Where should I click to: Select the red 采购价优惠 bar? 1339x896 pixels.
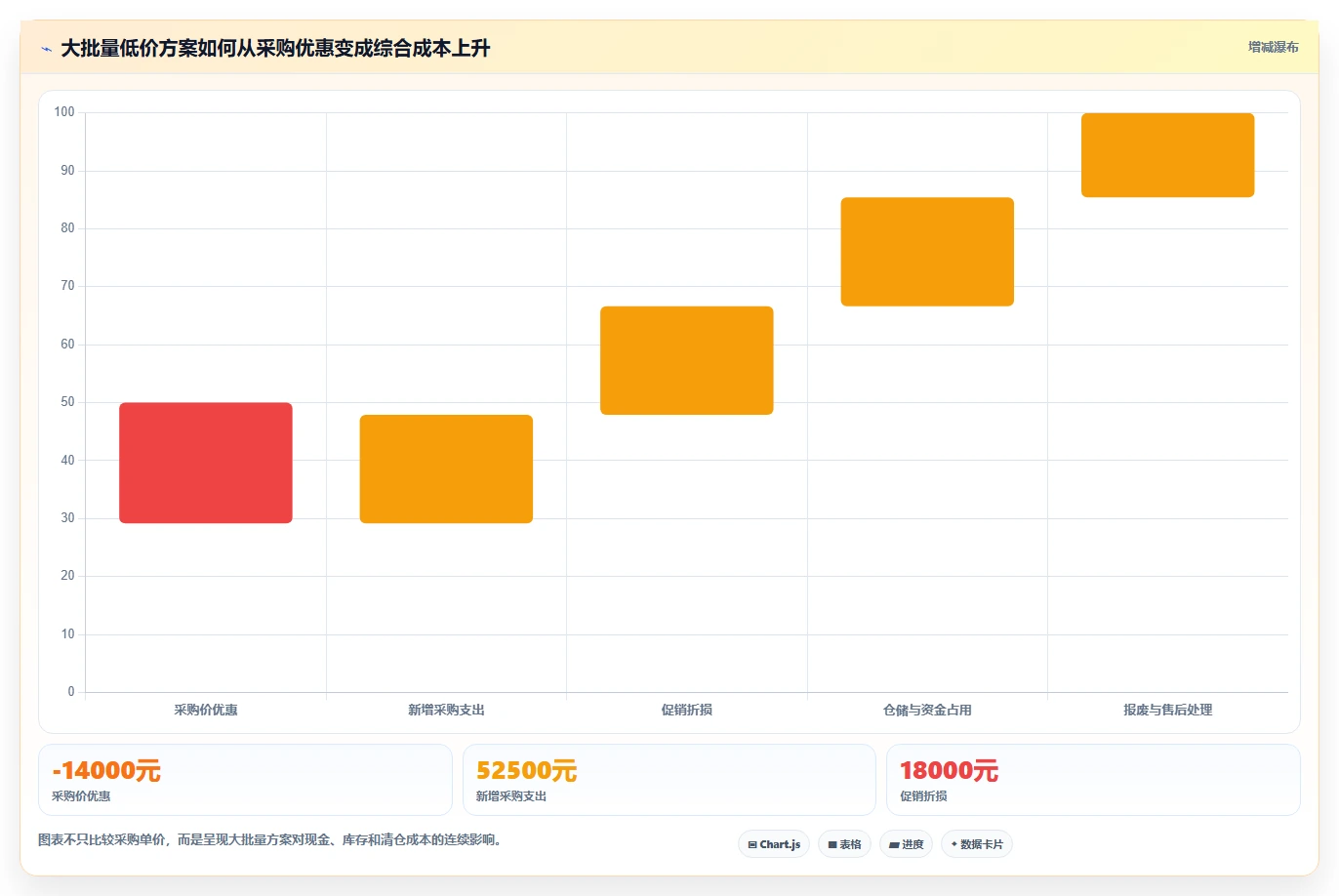[206, 463]
